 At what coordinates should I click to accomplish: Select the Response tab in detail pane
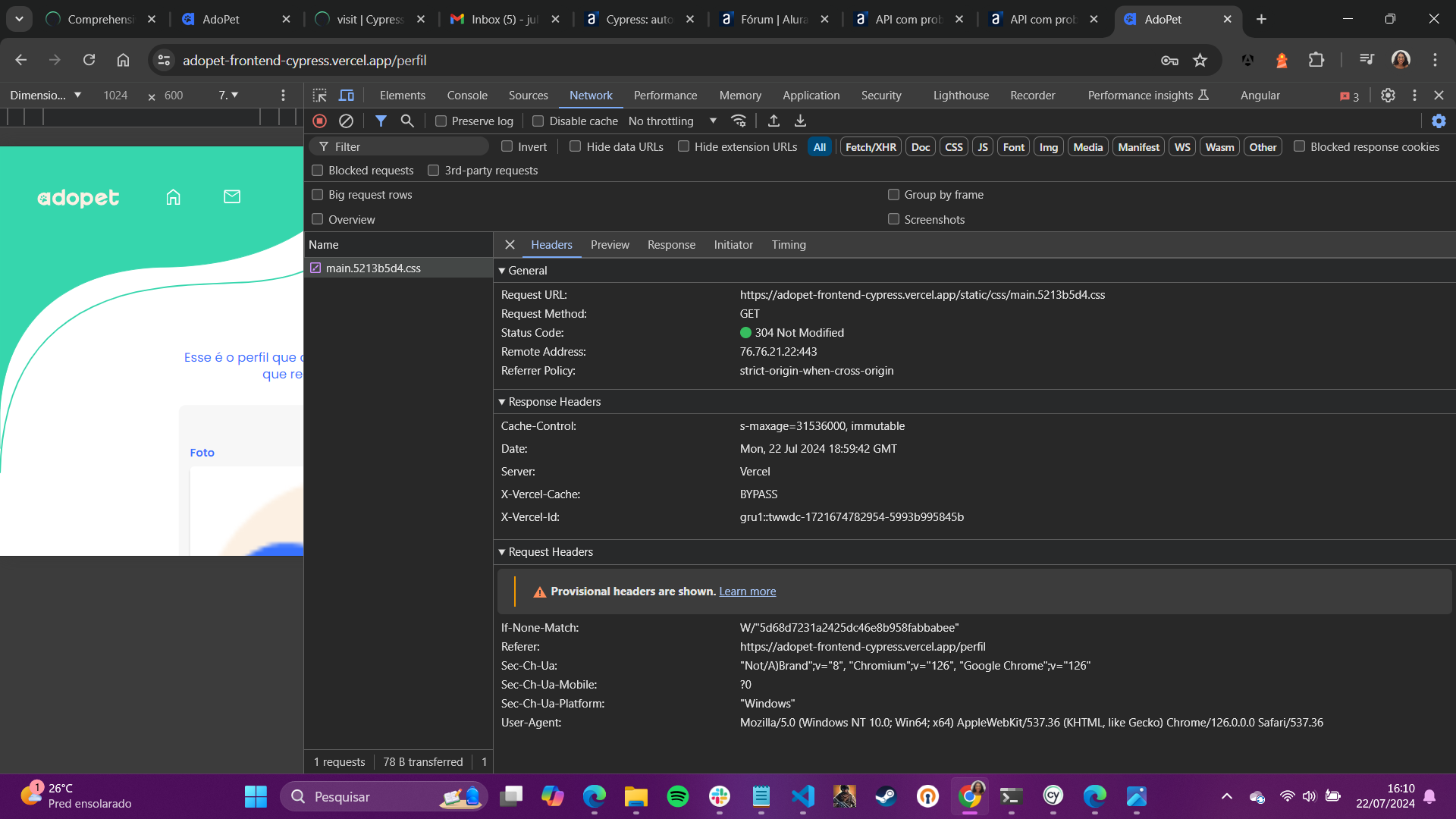click(671, 244)
